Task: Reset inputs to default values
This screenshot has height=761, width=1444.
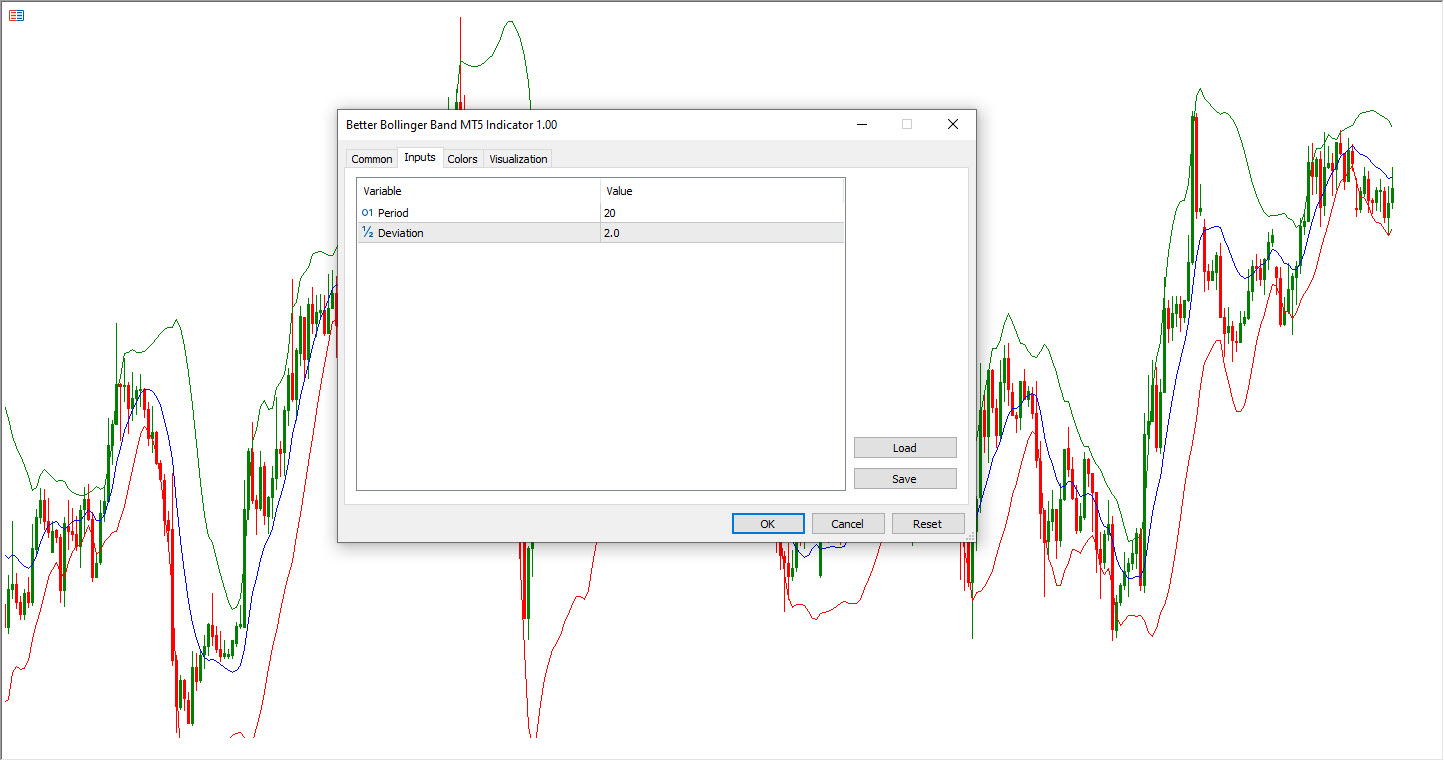Action: (927, 524)
